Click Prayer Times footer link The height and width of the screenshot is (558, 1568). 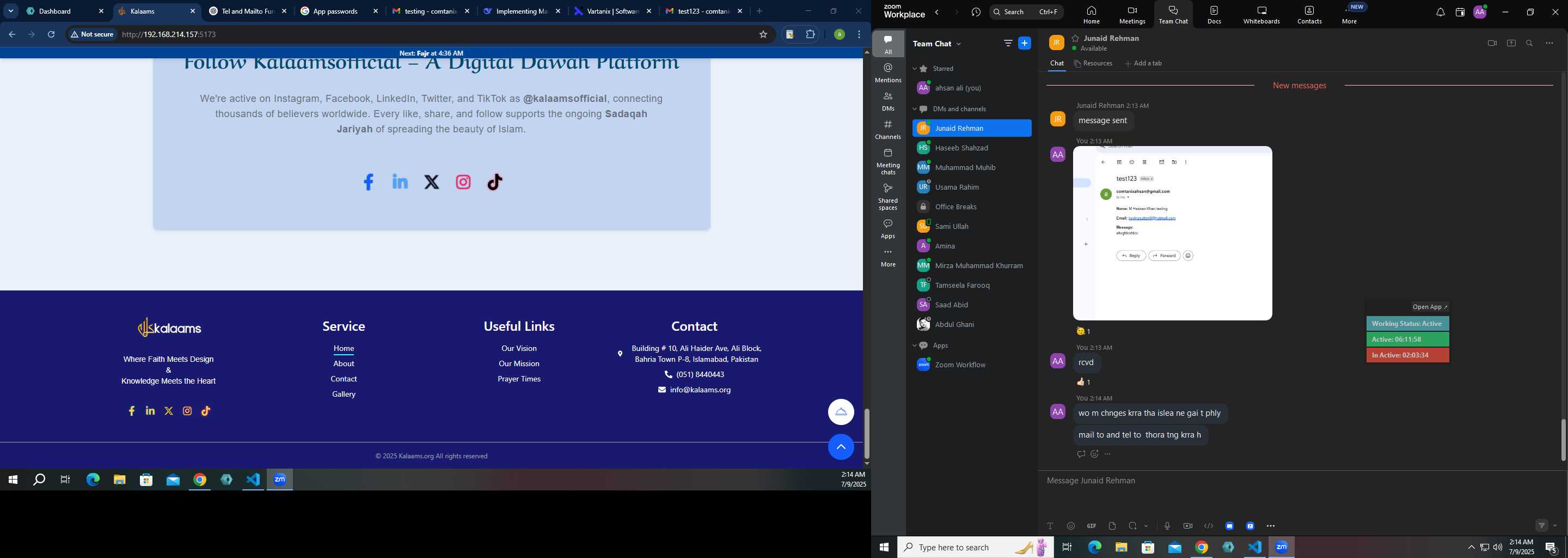tap(519, 379)
